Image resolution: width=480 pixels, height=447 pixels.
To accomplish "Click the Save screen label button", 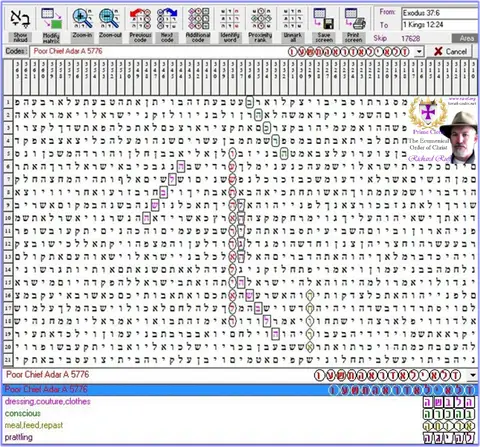I will click(x=324, y=37).
